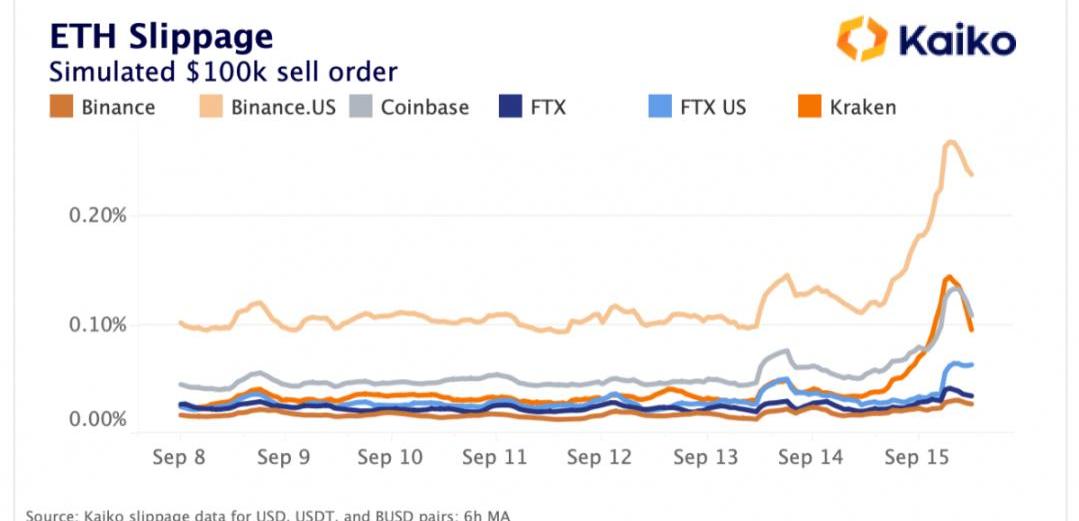Click the Kaiko slippage data source note
Screen dimensions: 1079x521
point(267,514)
